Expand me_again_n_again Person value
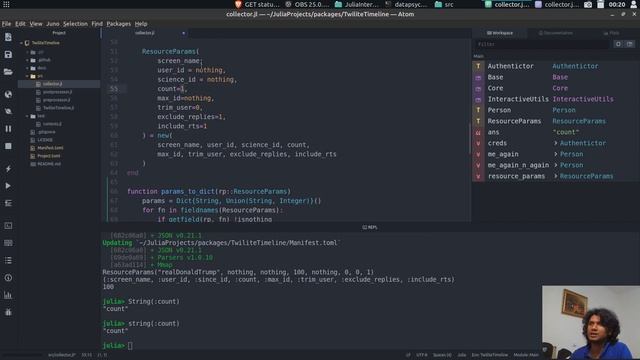Screen dimensions: 640x360 point(556,165)
